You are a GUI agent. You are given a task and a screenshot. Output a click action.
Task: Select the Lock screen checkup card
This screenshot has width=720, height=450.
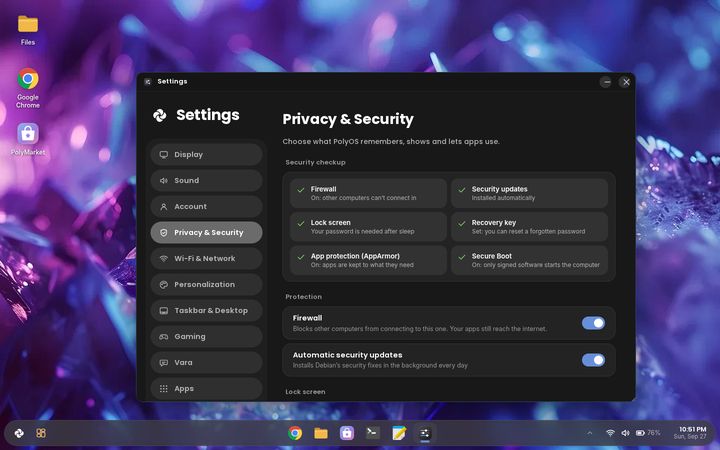point(368,227)
